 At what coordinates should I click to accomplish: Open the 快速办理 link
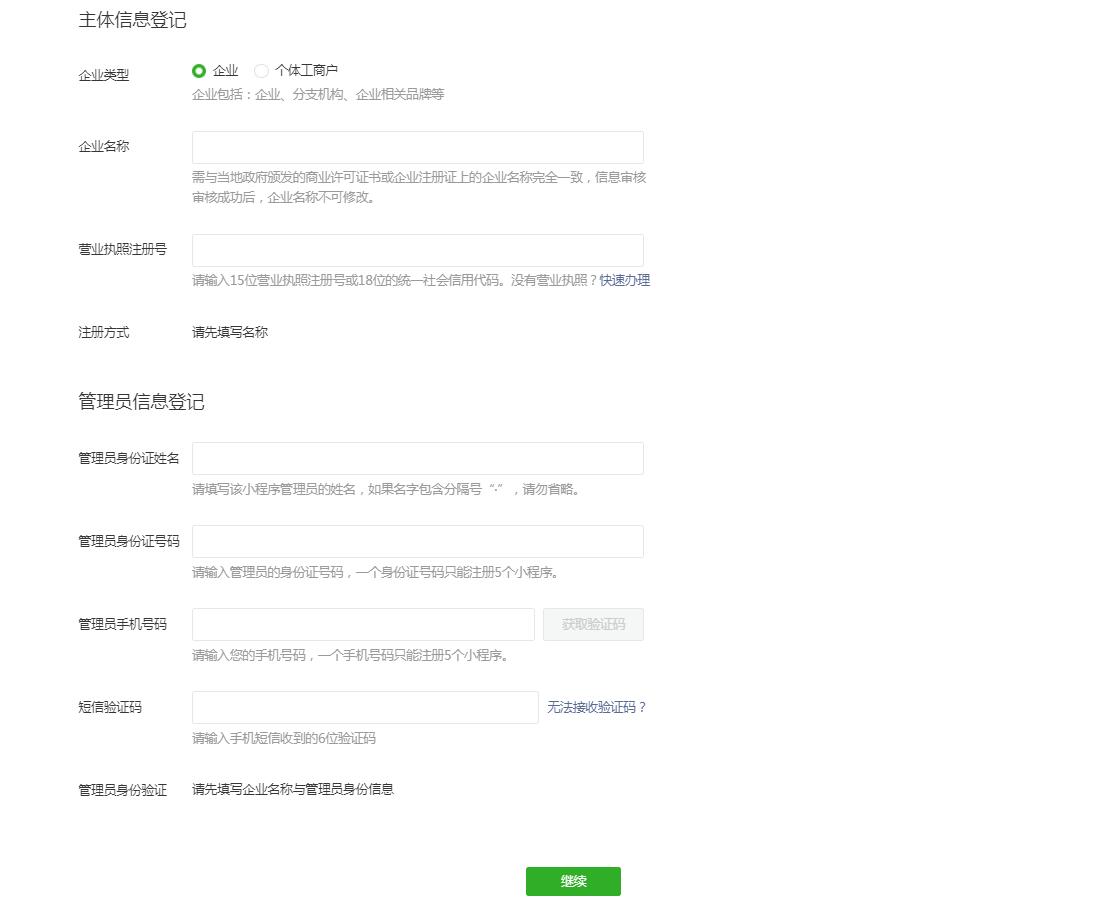625,281
